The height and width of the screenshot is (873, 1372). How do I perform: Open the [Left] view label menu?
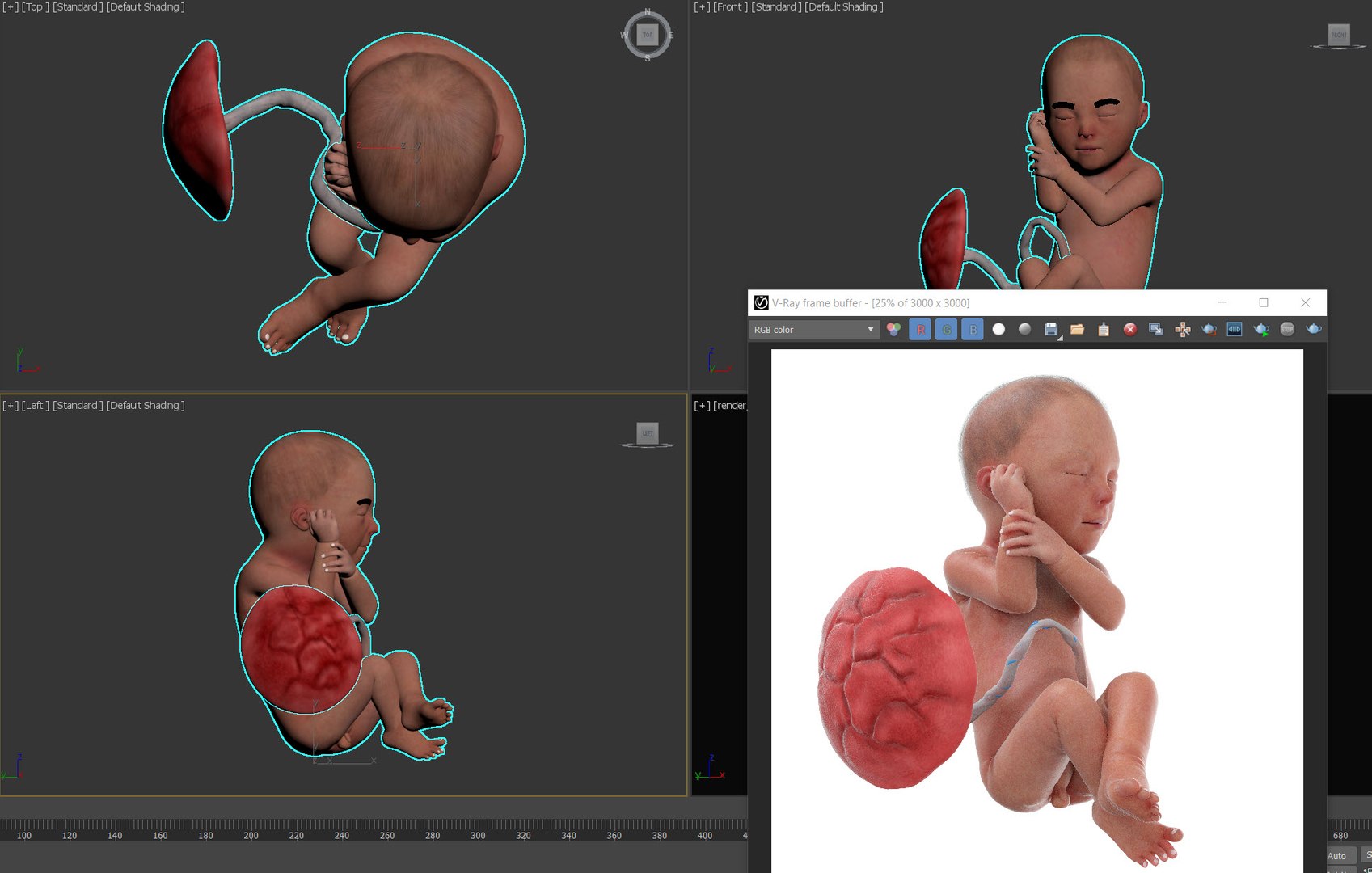pos(35,406)
